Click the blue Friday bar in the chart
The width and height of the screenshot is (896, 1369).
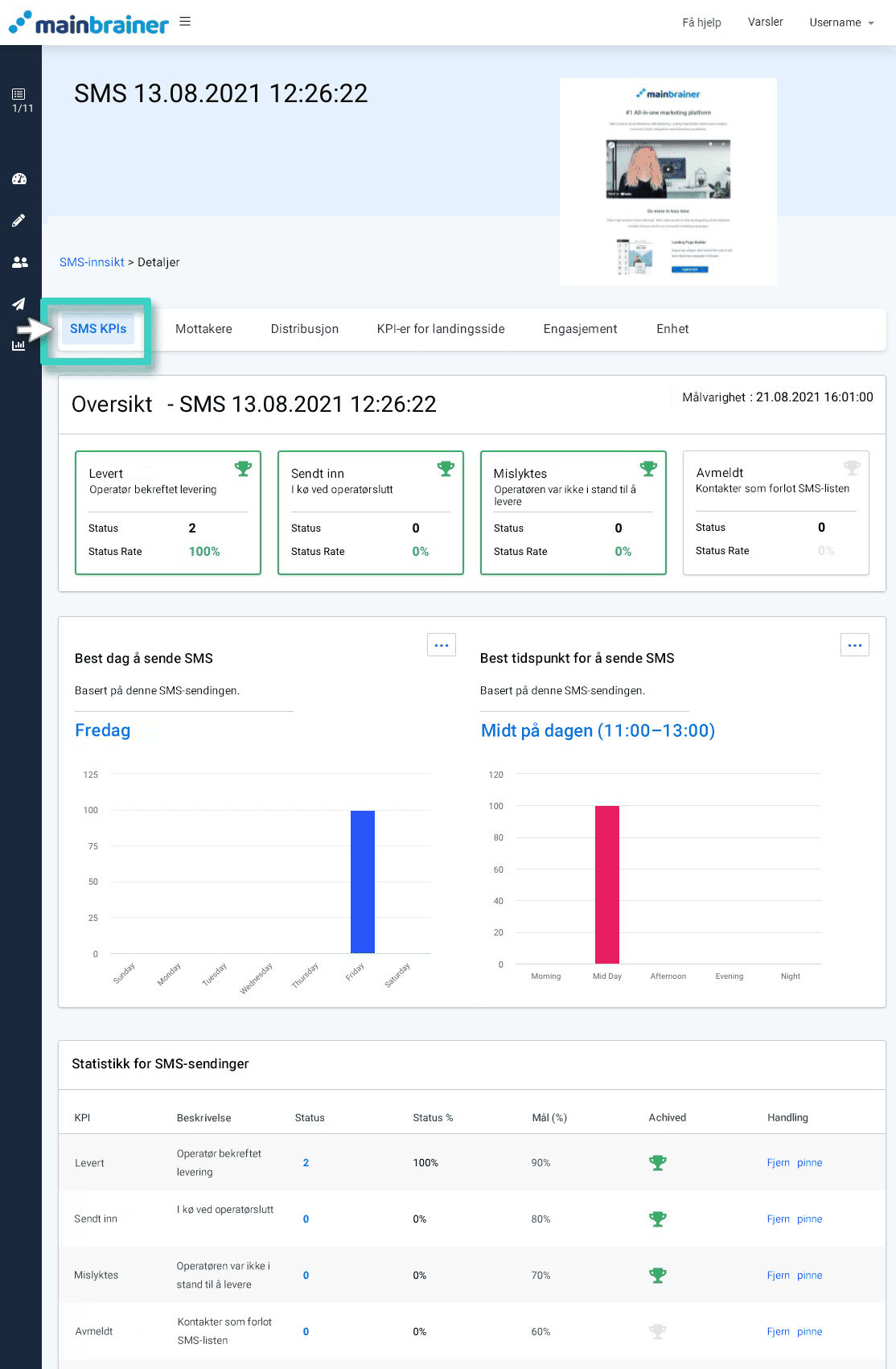point(363,882)
